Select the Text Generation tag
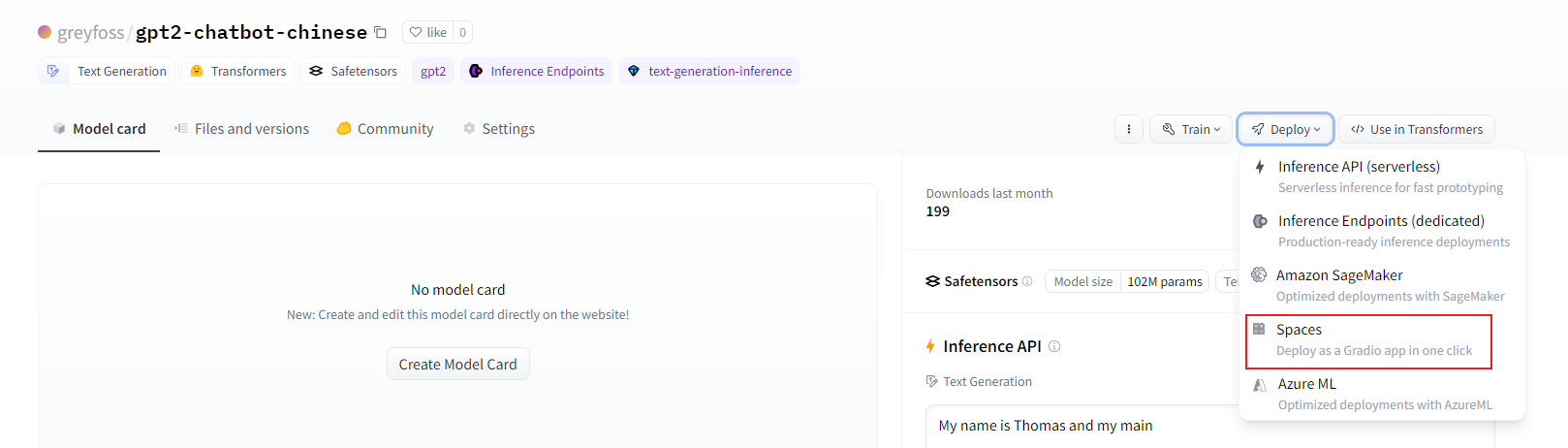Image resolution: width=1568 pixels, height=448 pixels. point(108,71)
